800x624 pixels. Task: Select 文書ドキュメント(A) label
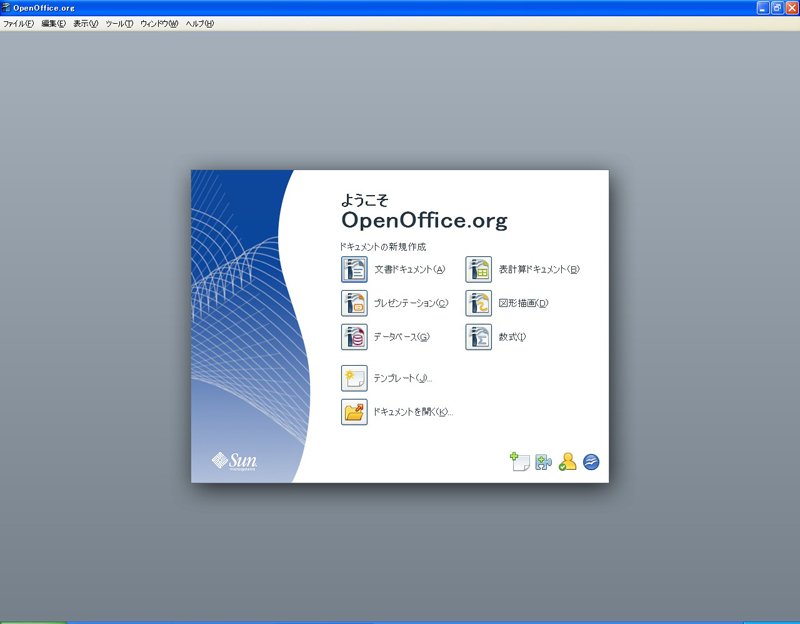pos(410,269)
